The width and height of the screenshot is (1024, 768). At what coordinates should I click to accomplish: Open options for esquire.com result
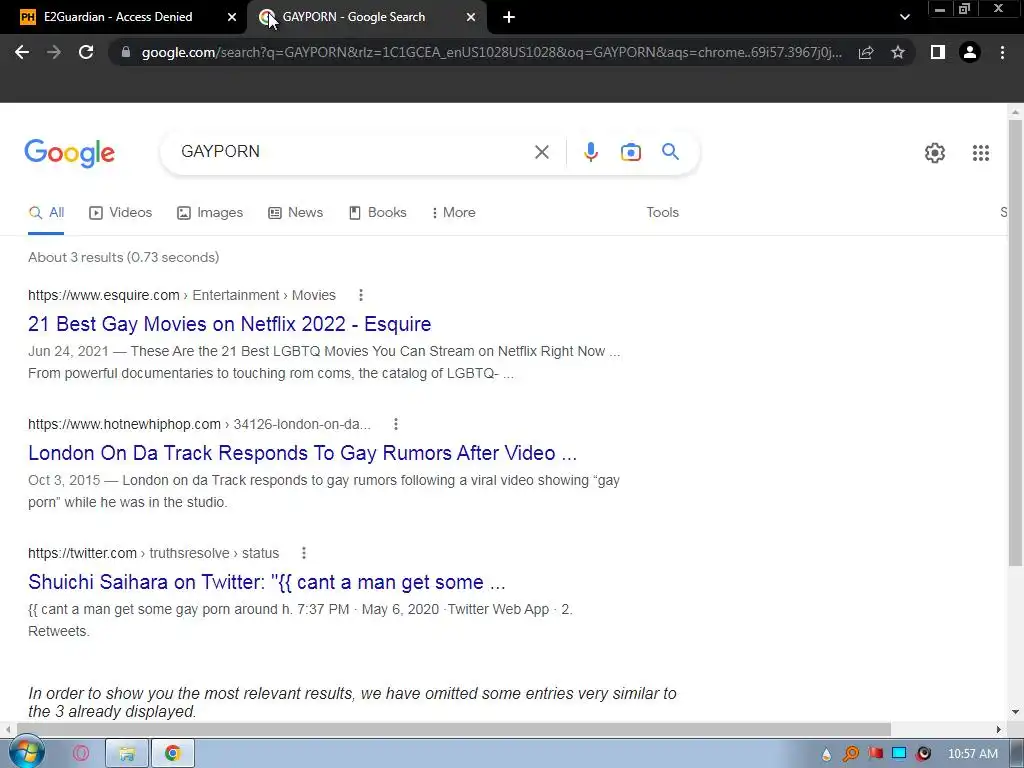coord(360,295)
